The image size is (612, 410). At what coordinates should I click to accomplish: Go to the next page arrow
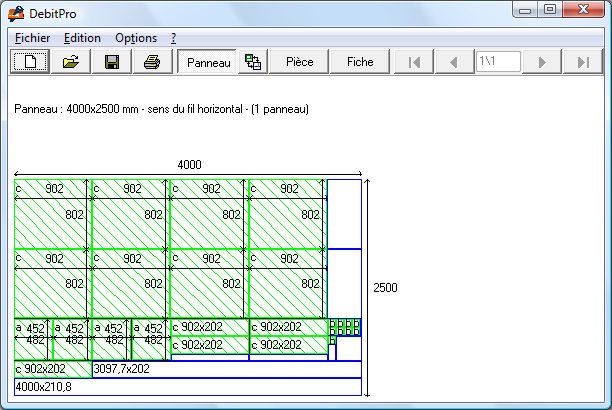(542, 62)
